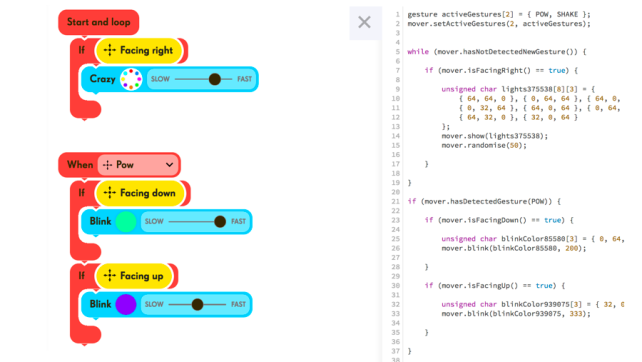
Task: Click the Crazy light effect block label
Action: point(102,79)
